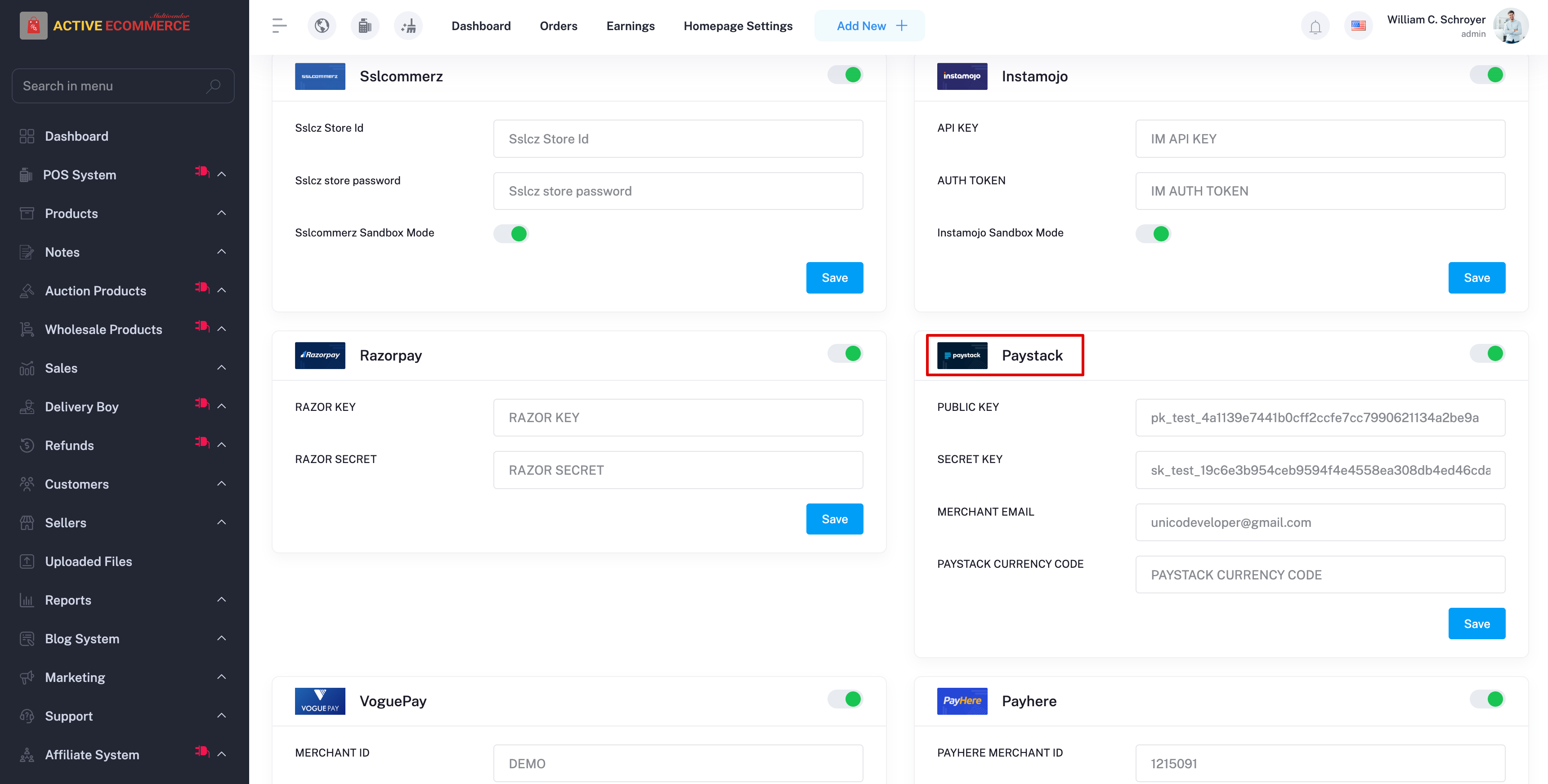
Task: Open Dashboard in the top navigation
Action: click(x=481, y=26)
